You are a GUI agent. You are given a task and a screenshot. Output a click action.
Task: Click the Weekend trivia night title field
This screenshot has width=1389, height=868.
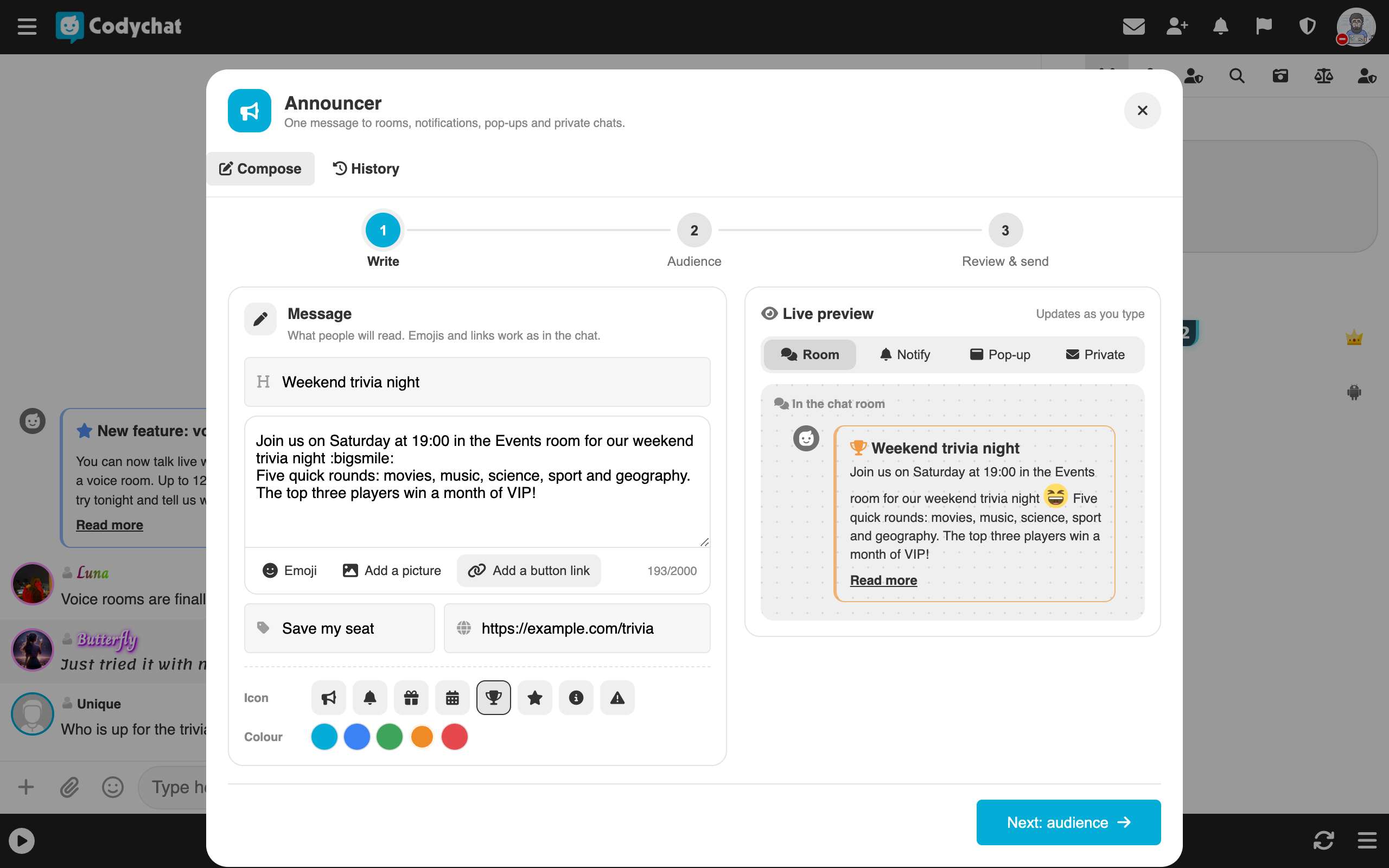point(477,382)
